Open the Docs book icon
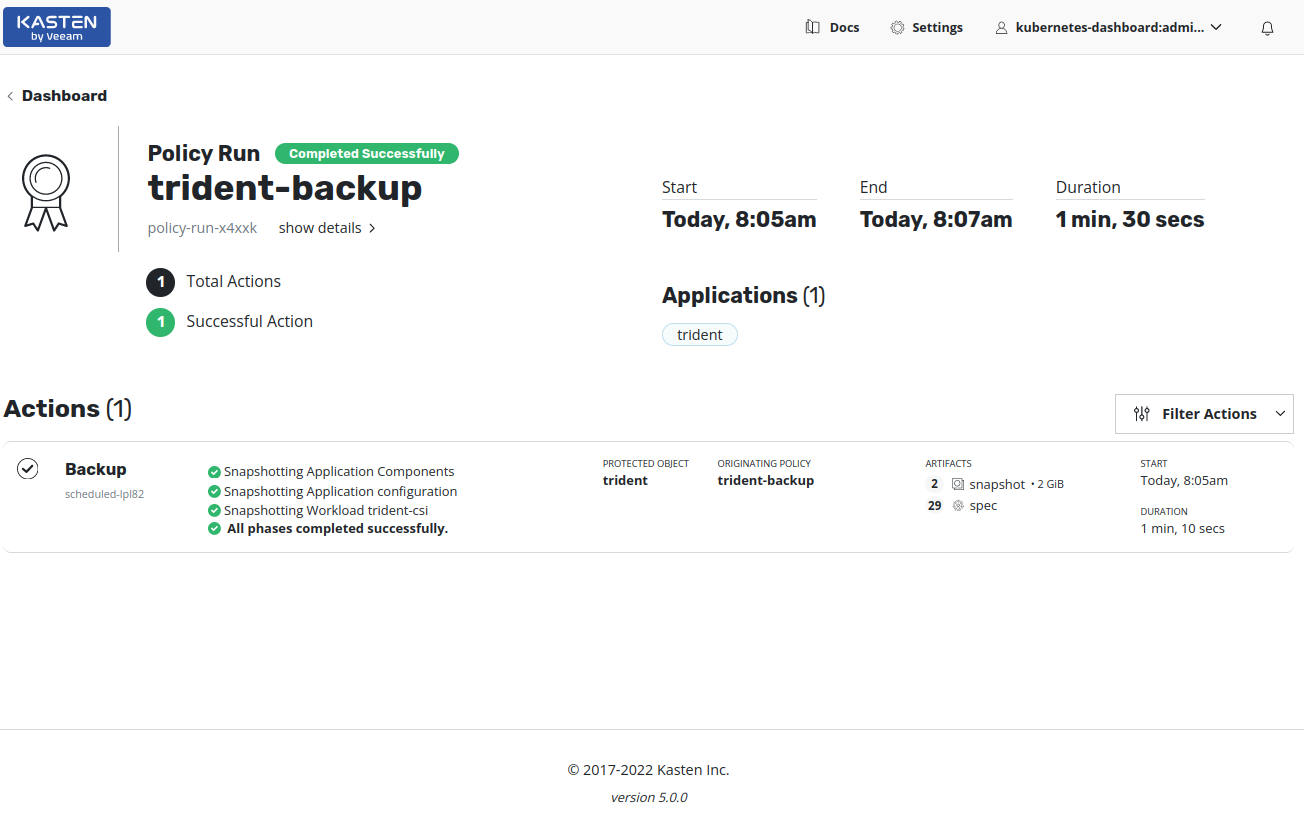 click(x=813, y=27)
